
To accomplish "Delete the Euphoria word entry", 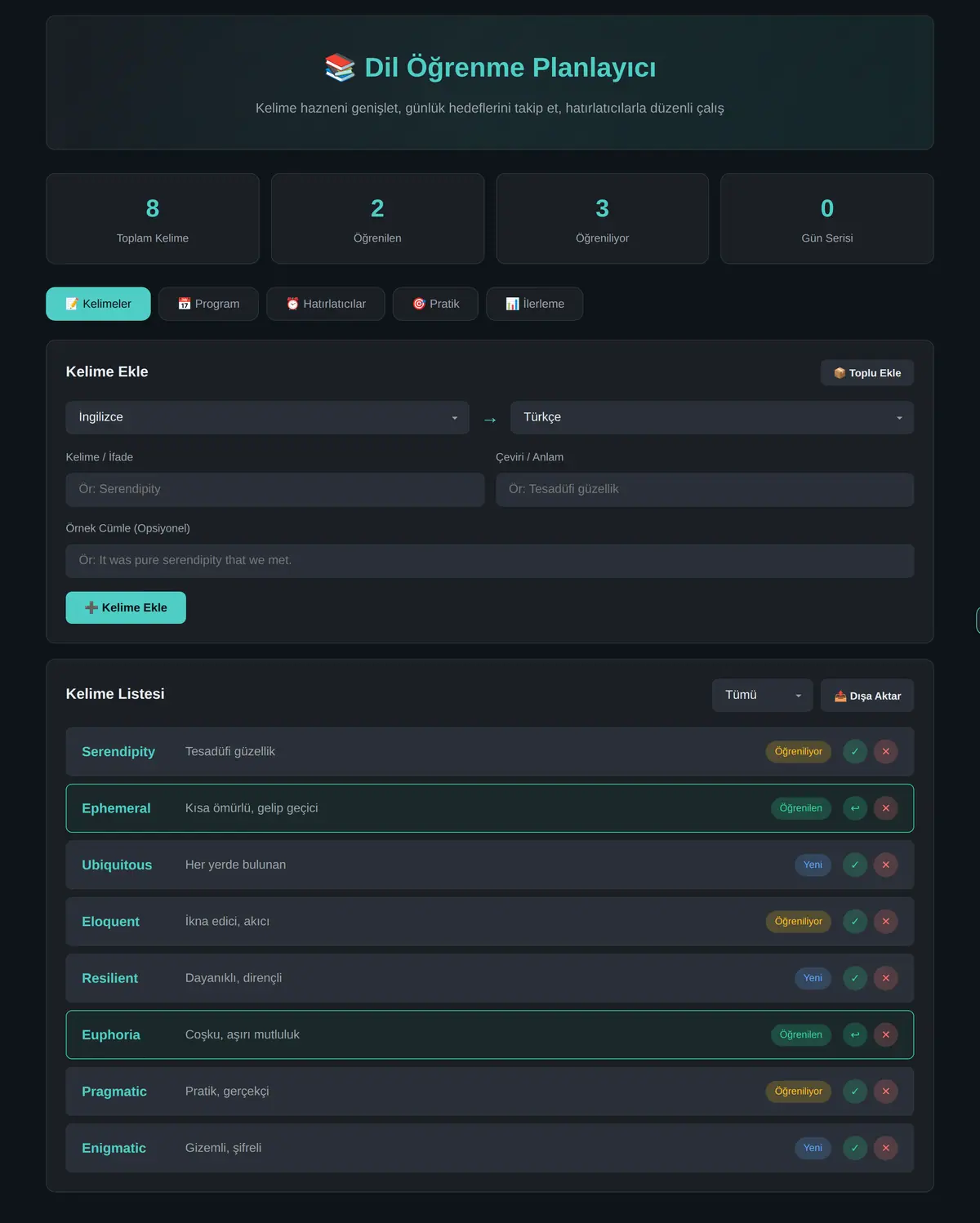I will pos(886,1034).
